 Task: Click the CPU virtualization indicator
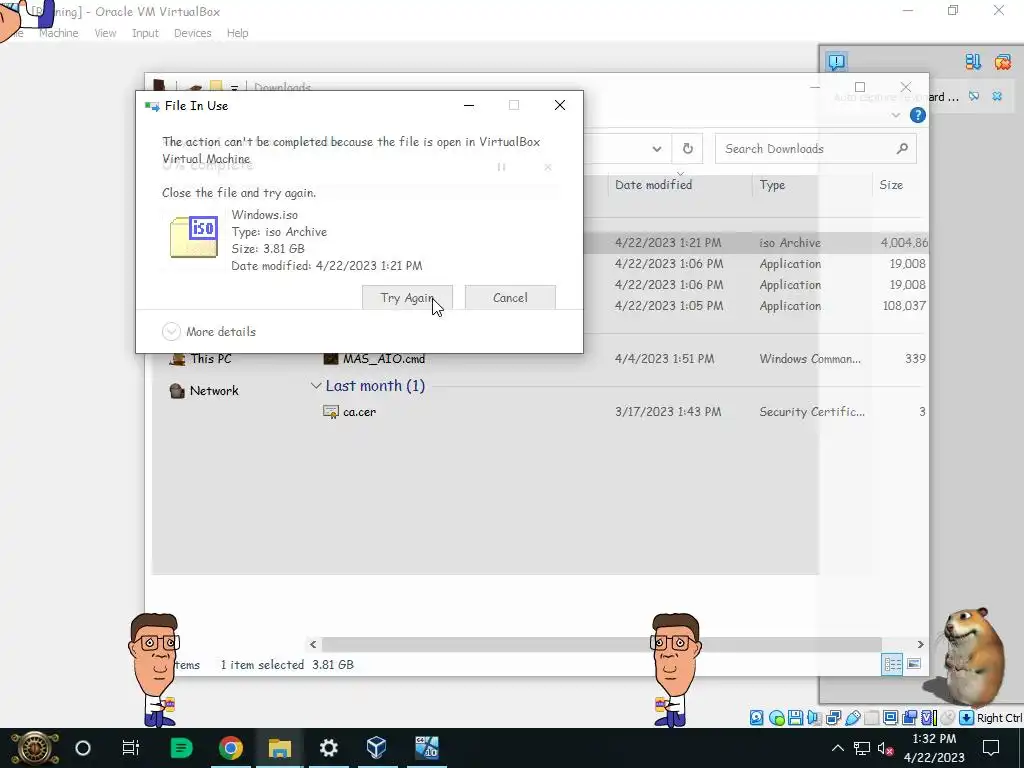929,718
